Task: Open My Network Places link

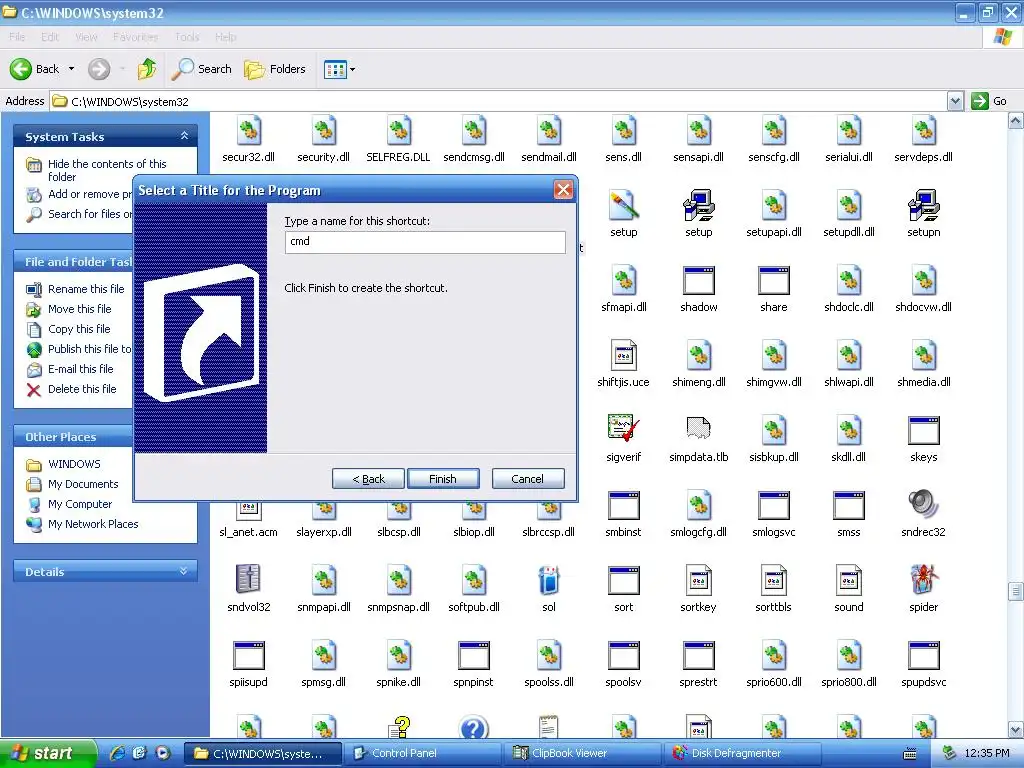Action: point(93,524)
